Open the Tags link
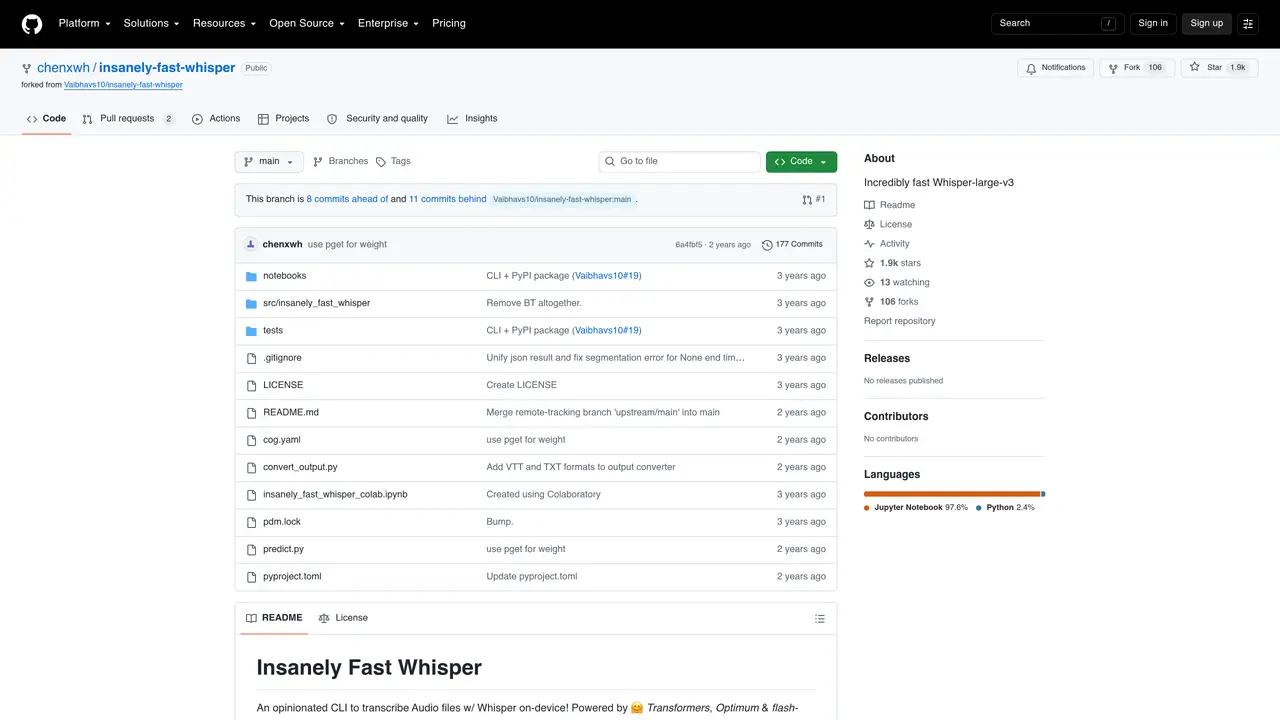 [x=393, y=161]
